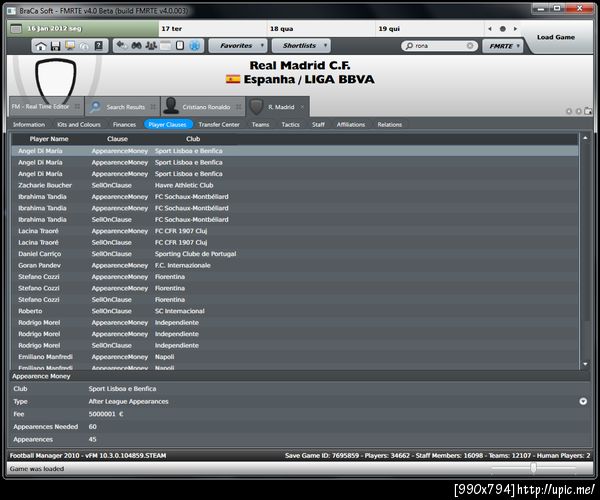Open the Information sub-tab
This screenshot has width=600, height=500.
coord(29,125)
